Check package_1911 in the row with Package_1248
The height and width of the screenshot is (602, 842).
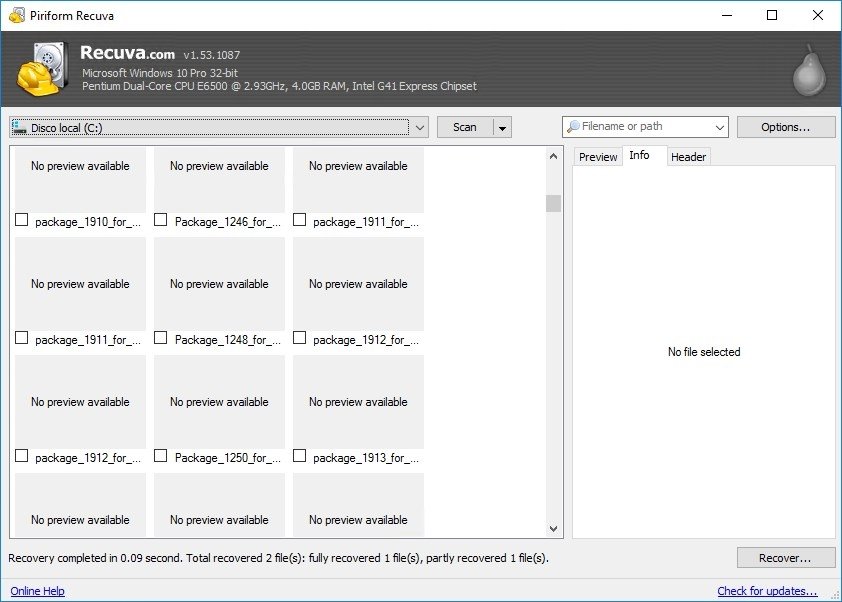21,338
